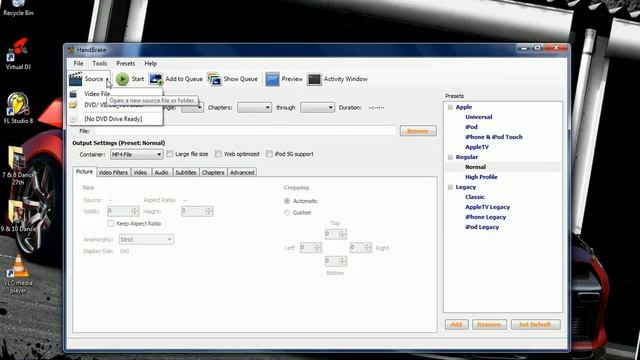
Task: Choose Video File from Source menu
Action: coord(97,94)
